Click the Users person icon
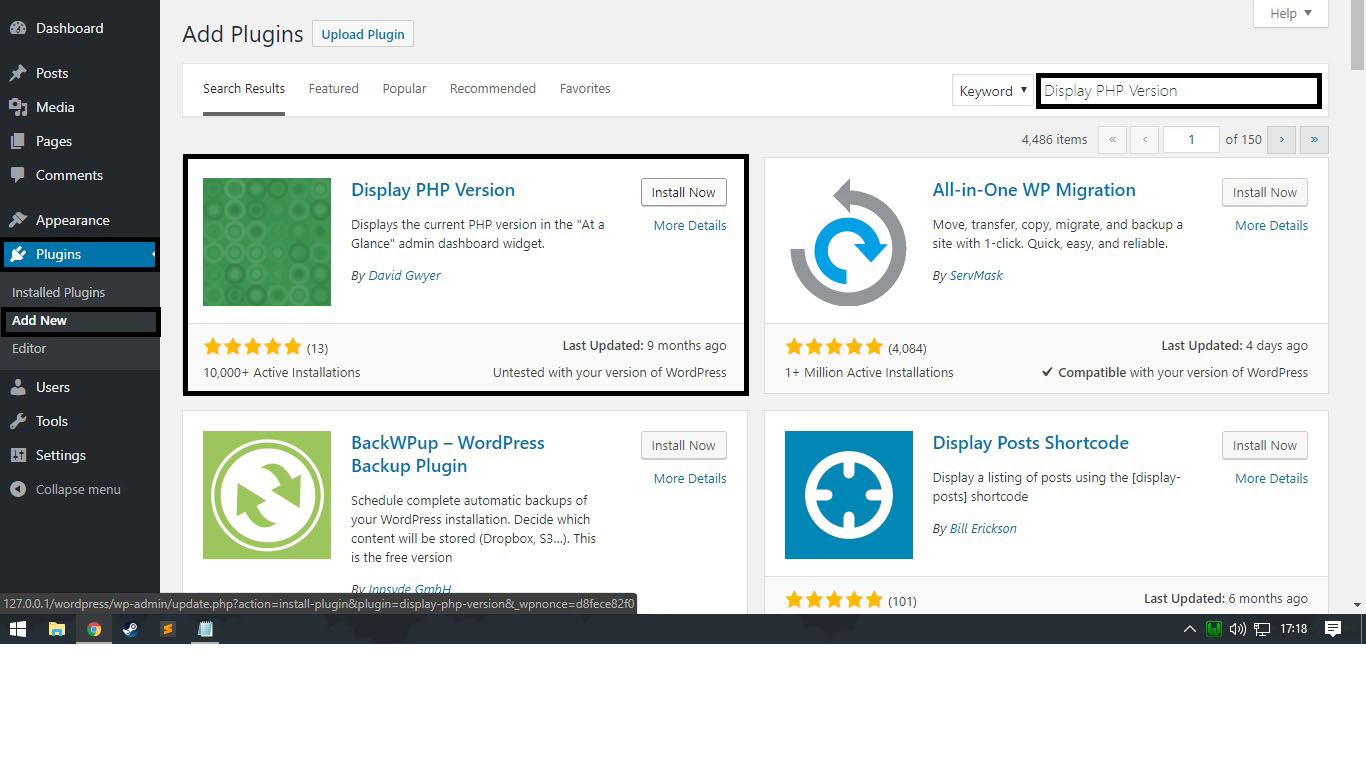 pyautogui.click(x=18, y=387)
